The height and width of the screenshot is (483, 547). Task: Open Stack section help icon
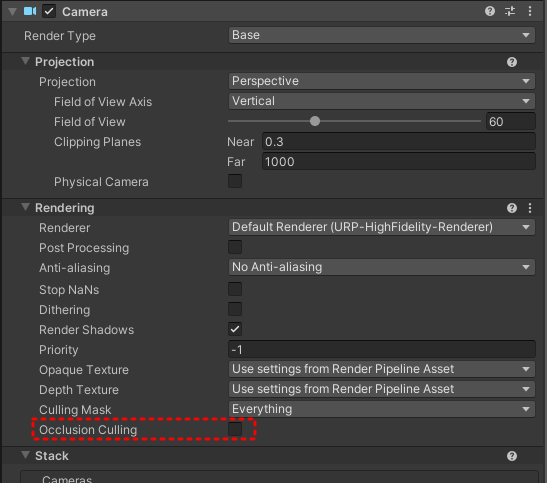[x=512, y=456]
